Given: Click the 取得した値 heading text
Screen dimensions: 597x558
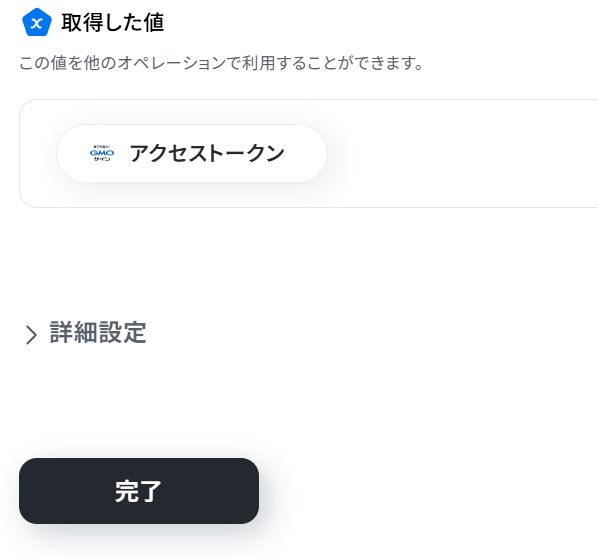Looking at the screenshot, I should [x=113, y=22].
